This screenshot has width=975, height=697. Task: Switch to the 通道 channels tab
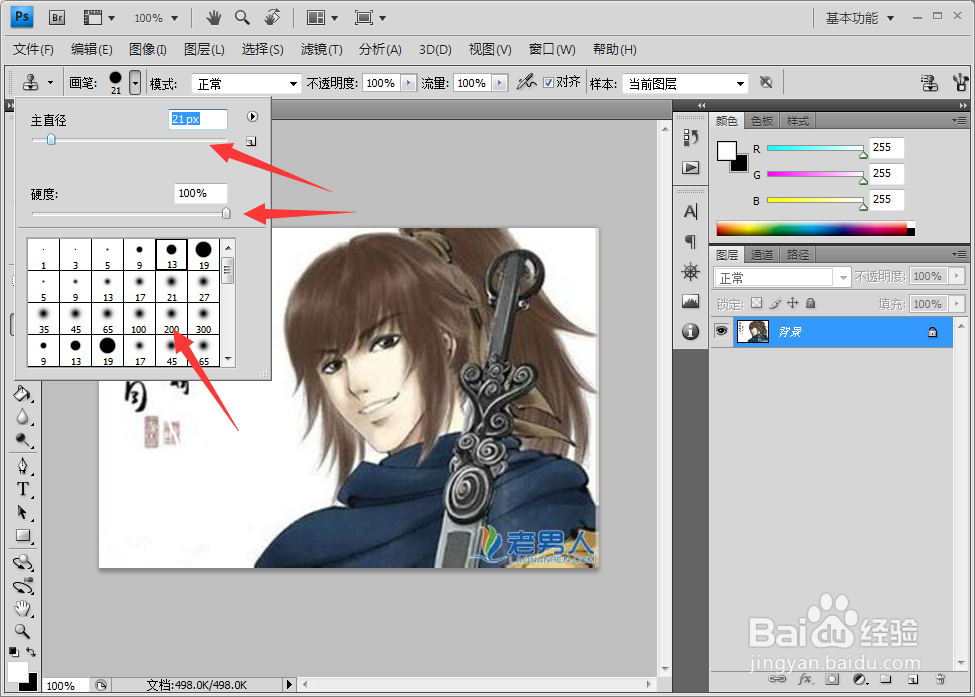(x=762, y=255)
